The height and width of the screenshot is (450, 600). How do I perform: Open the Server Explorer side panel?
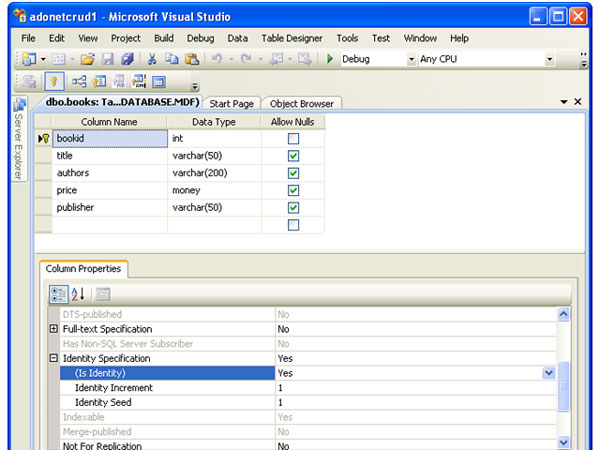click(19, 139)
